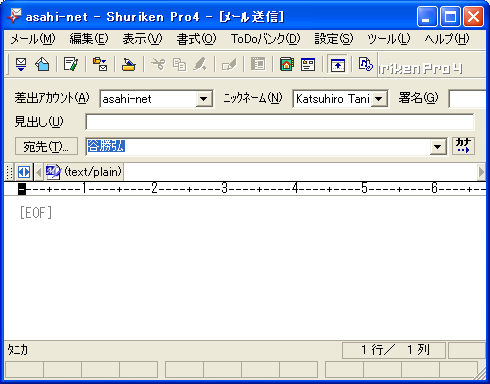Expand the recipient field dropdown arrow
The image size is (490, 384).
tap(437, 147)
